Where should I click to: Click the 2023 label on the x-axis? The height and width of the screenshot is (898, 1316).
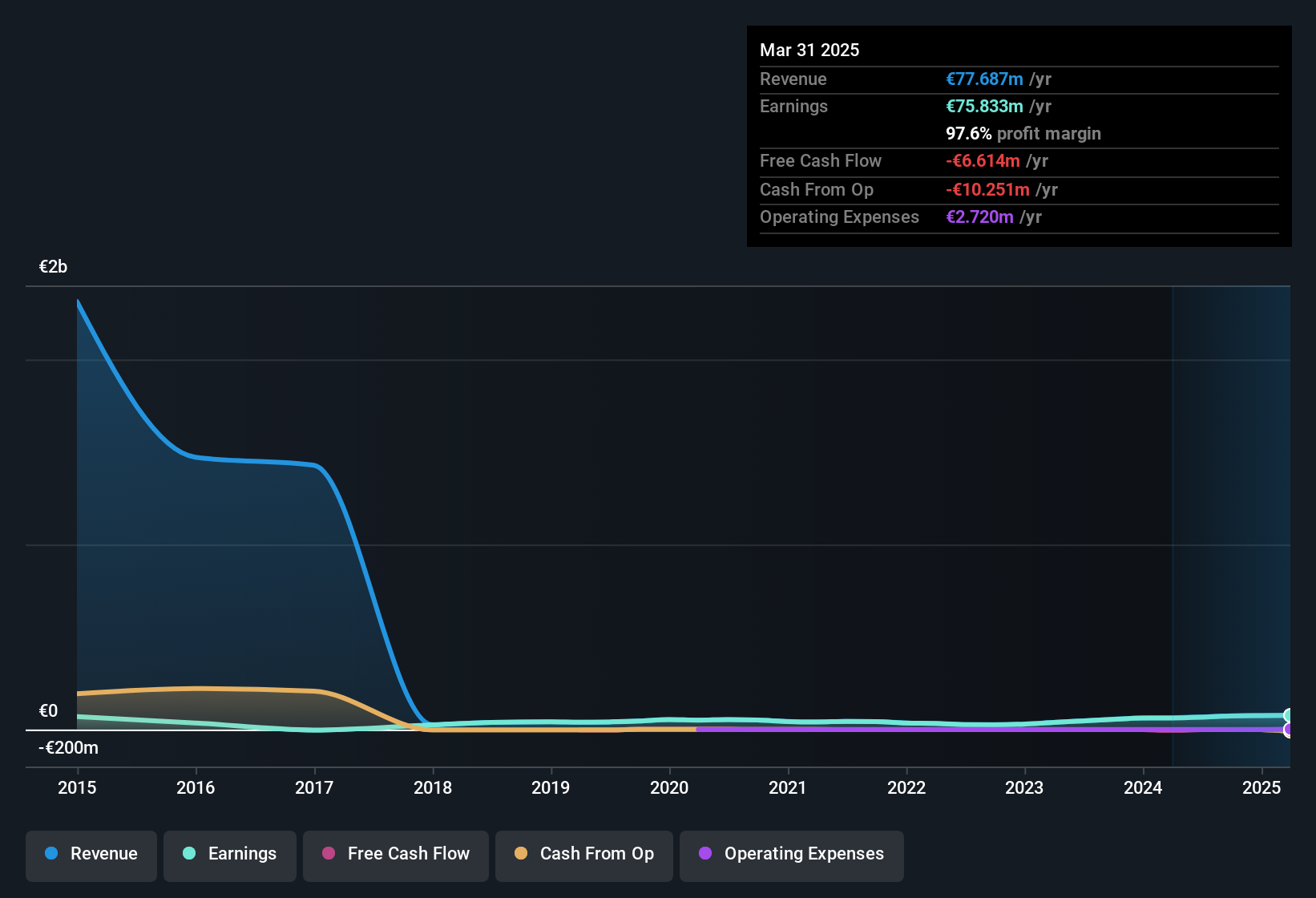[x=1024, y=787]
